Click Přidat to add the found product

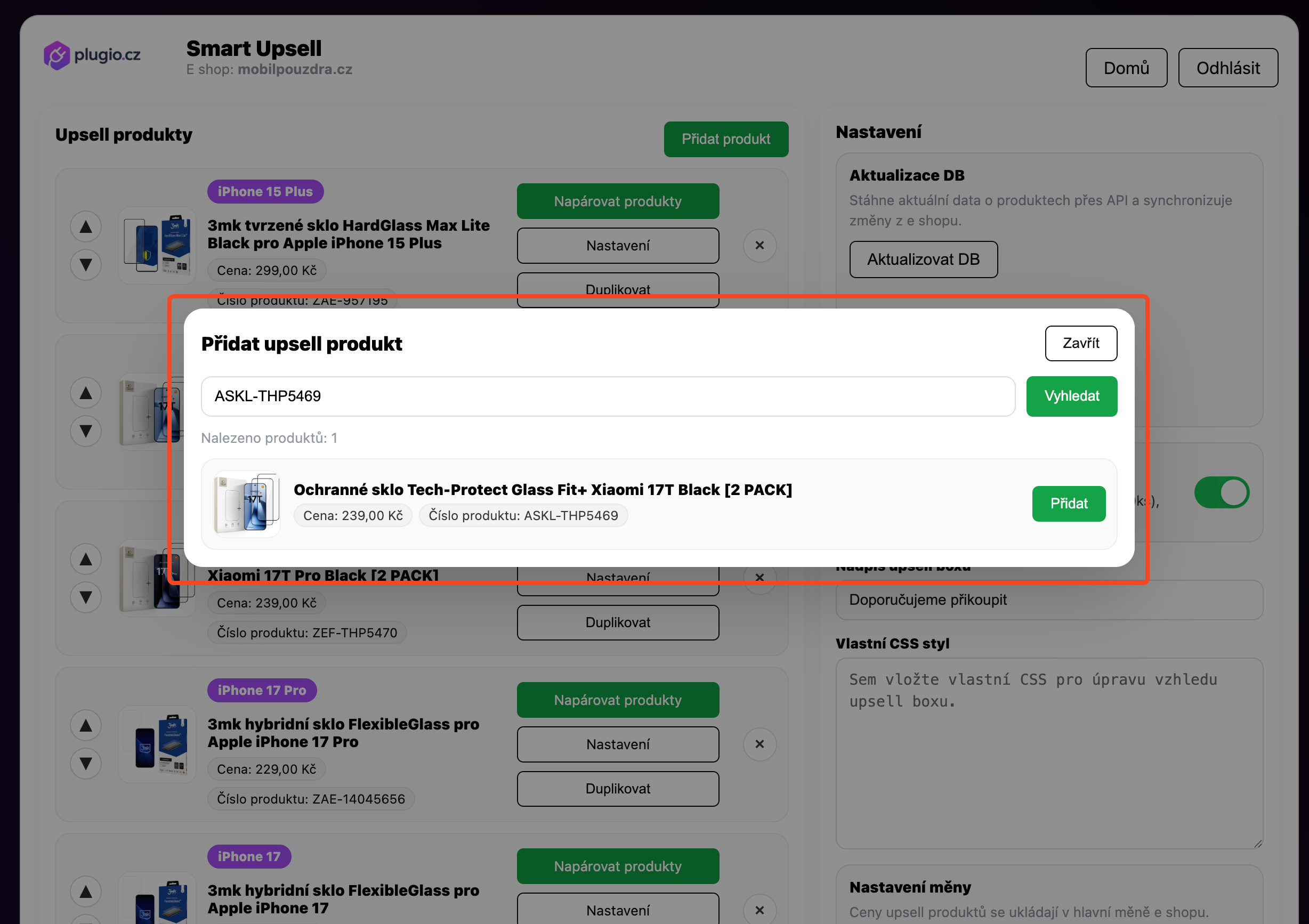[x=1069, y=504]
